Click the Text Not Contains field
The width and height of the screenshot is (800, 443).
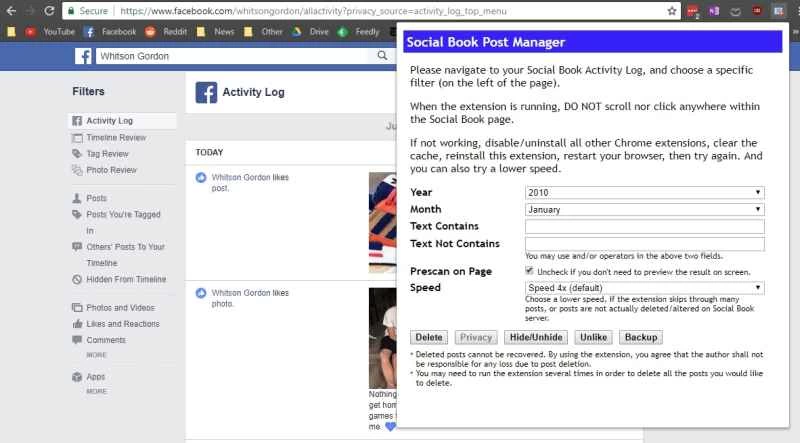pos(644,244)
